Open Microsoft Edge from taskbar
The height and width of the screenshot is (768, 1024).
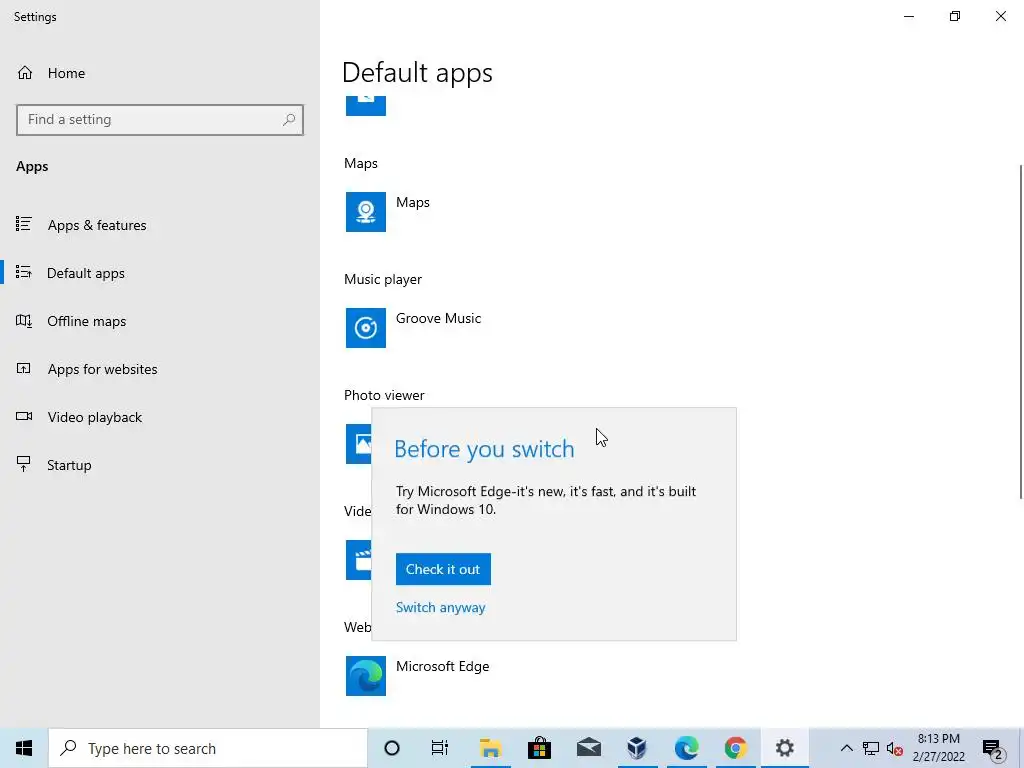(x=686, y=748)
